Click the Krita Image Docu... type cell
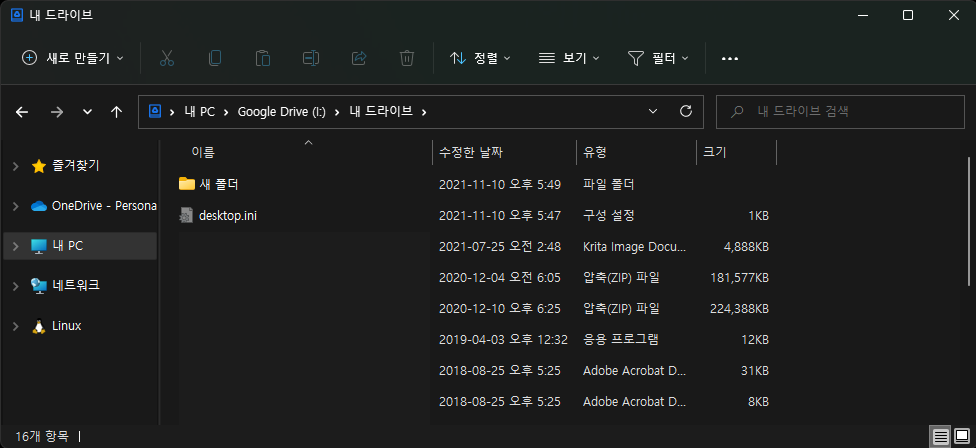 point(634,247)
